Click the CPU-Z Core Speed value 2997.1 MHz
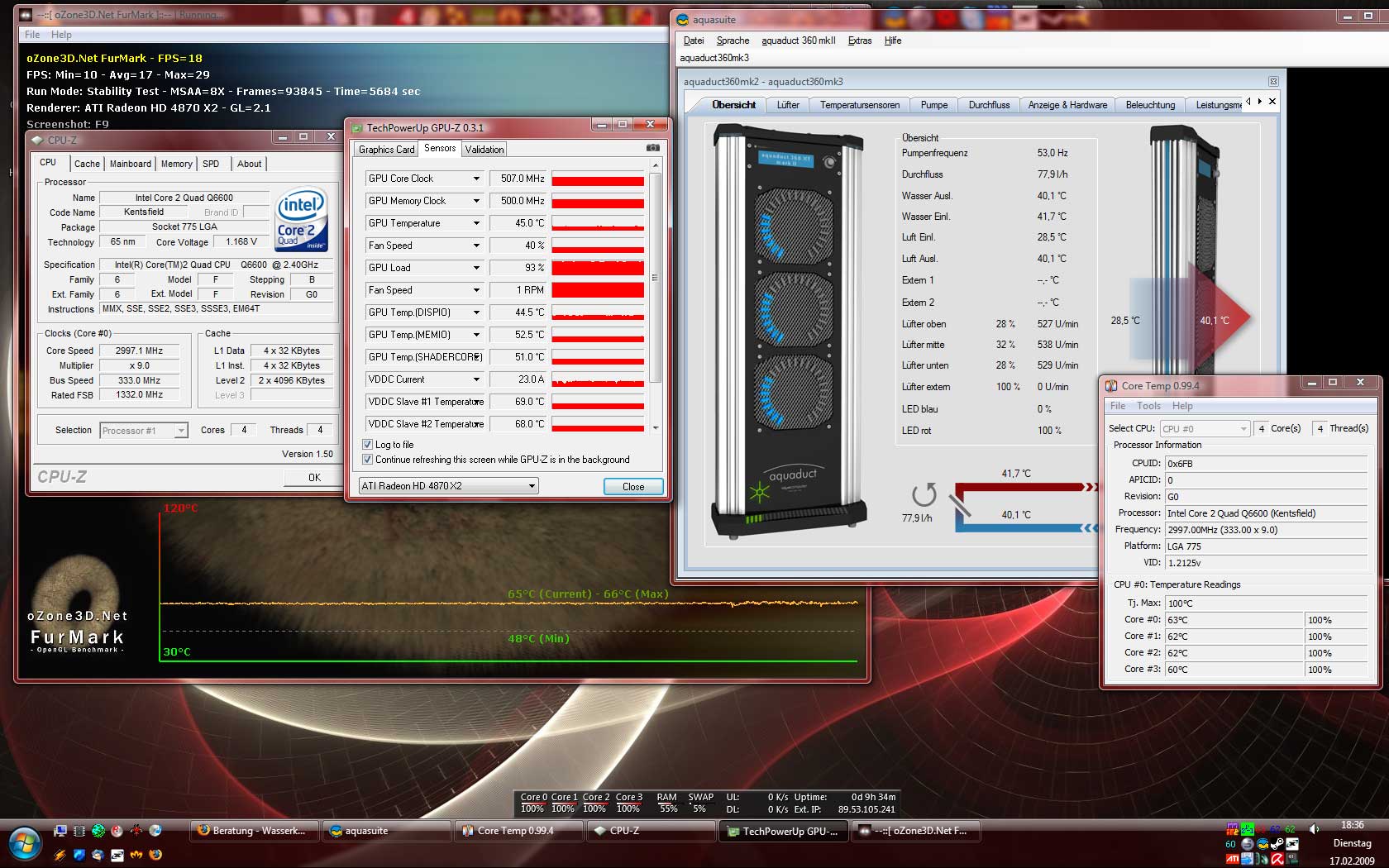 pos(140,351)
